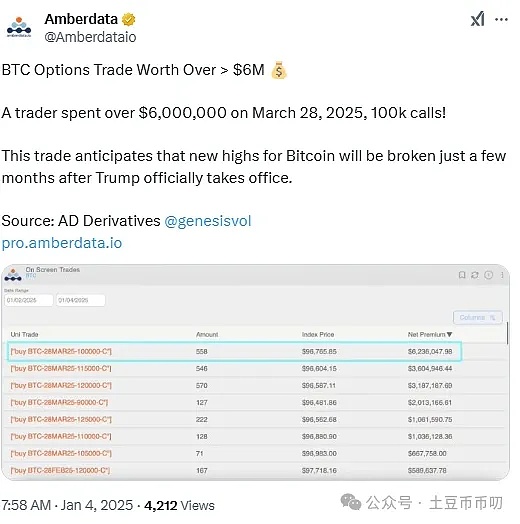Open the Amberdata profile avatar
The height and width of the screenshot is (524, 520).
(19, 27)
